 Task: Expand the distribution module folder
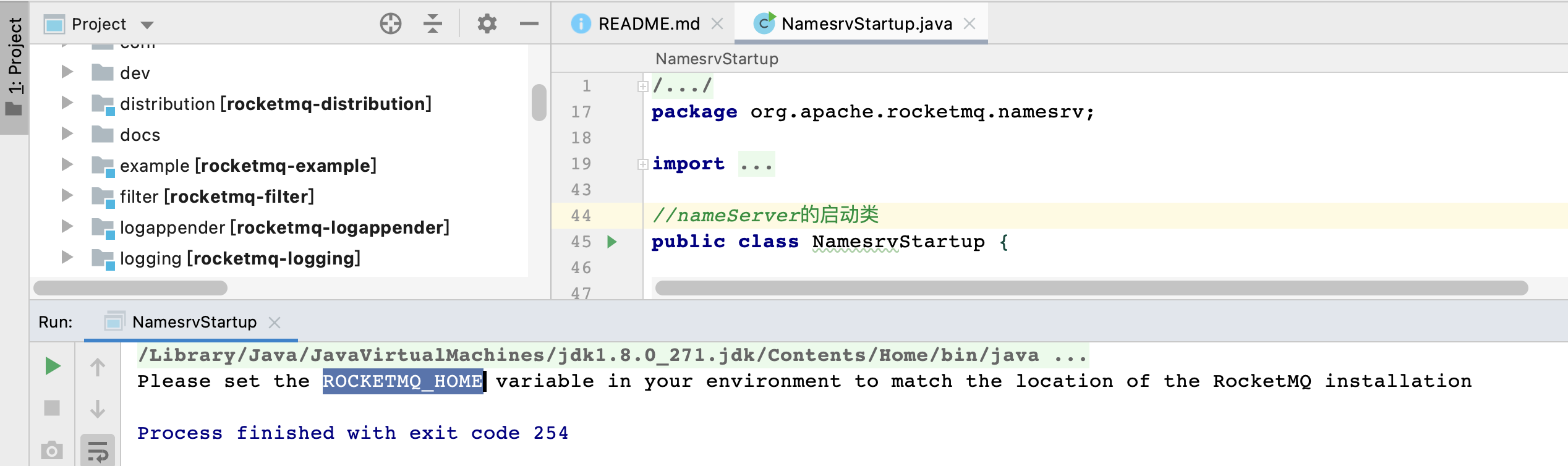(67, 103)
